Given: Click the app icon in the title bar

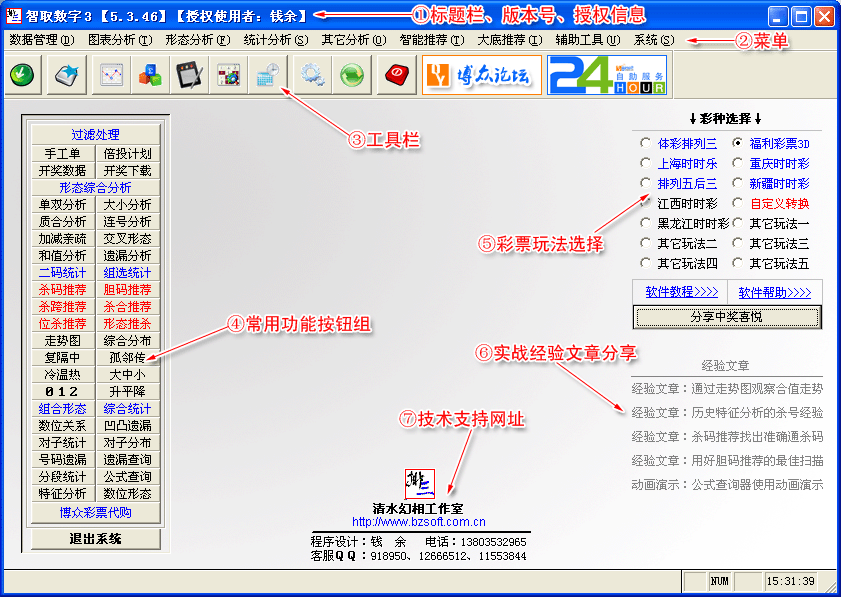Looking at the screenshot, I should click(13, 16).
